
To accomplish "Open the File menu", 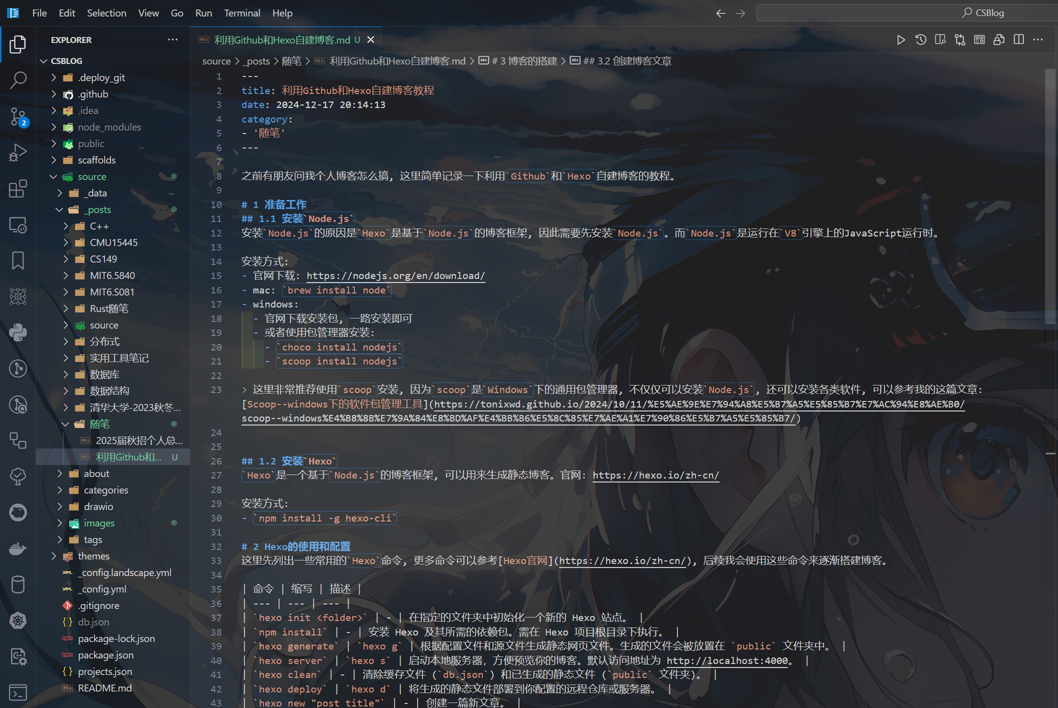I will tap(39, 13).
